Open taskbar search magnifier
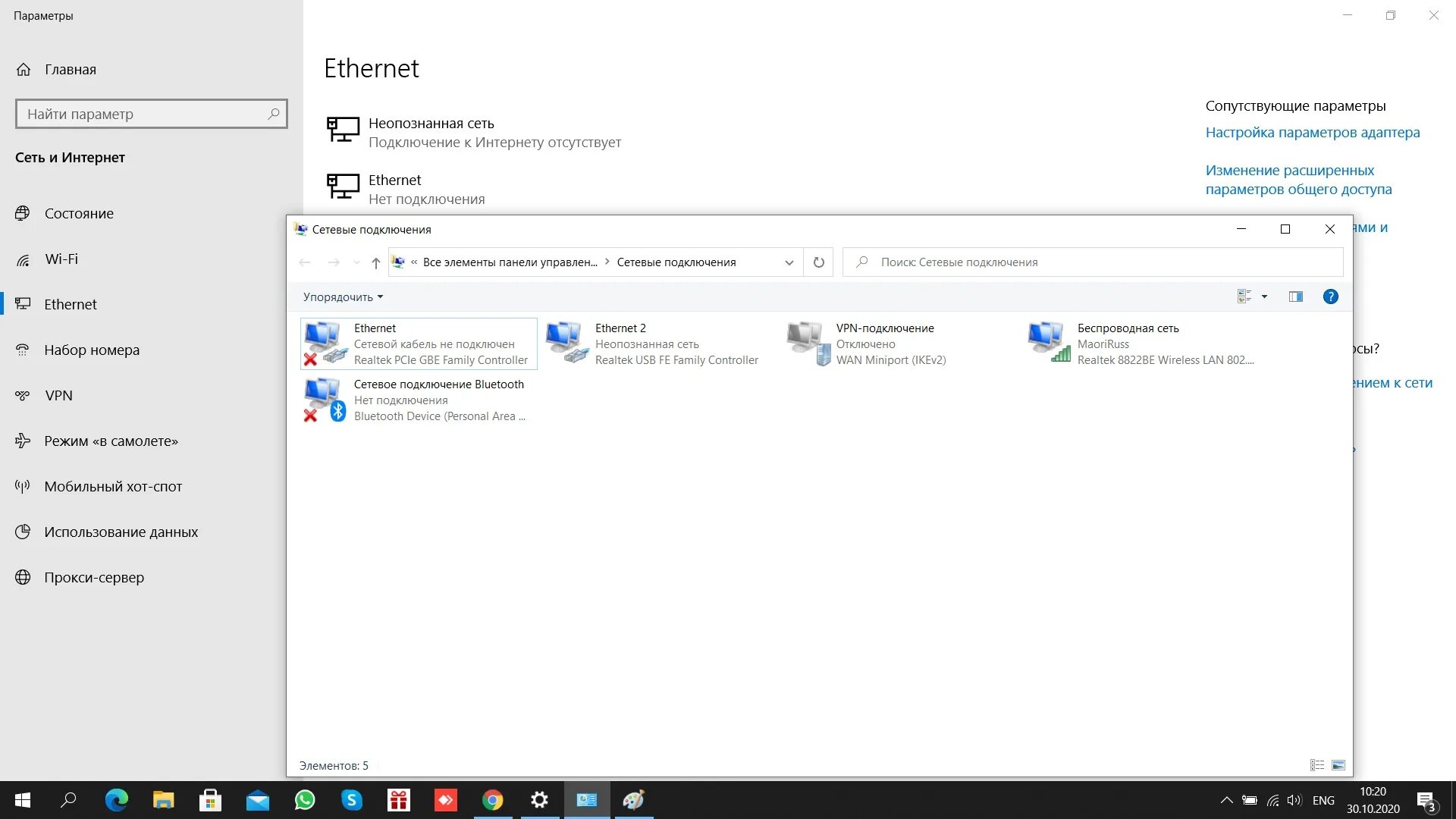Viewport: 1456px width, 819px height. [68, 800]
